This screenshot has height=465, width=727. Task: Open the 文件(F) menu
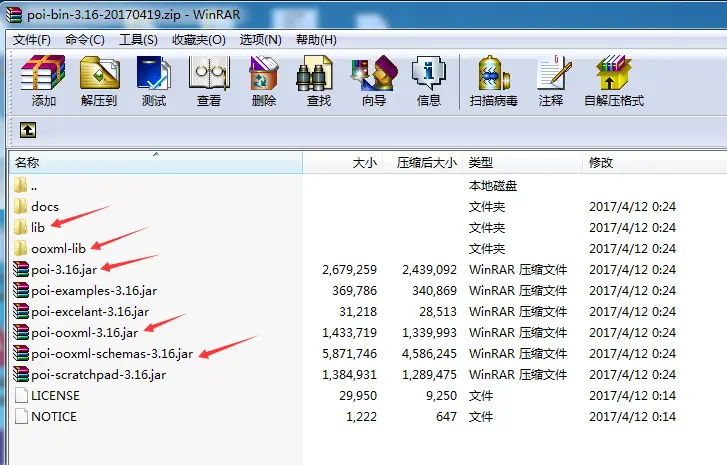32,40
